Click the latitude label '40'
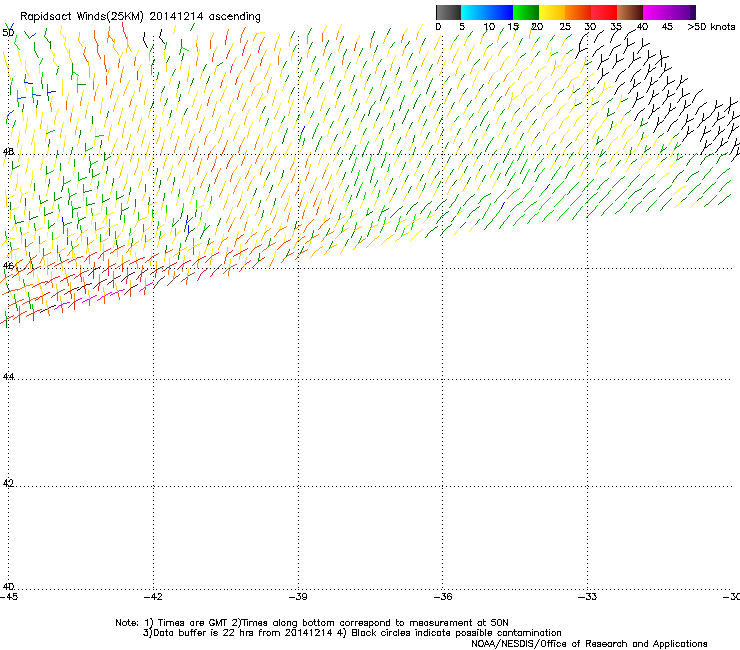Image resolution: width=740 pixels, height=650 pixels. click(8, 586)
